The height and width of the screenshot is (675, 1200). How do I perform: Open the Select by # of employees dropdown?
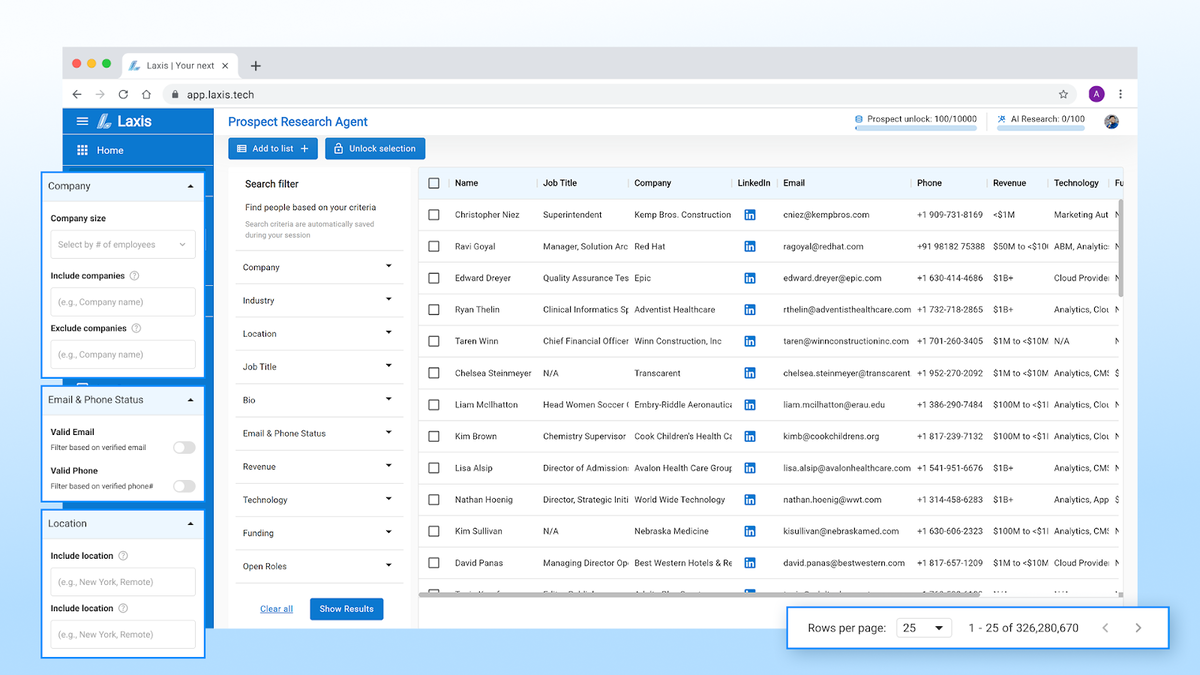(122, 244)
